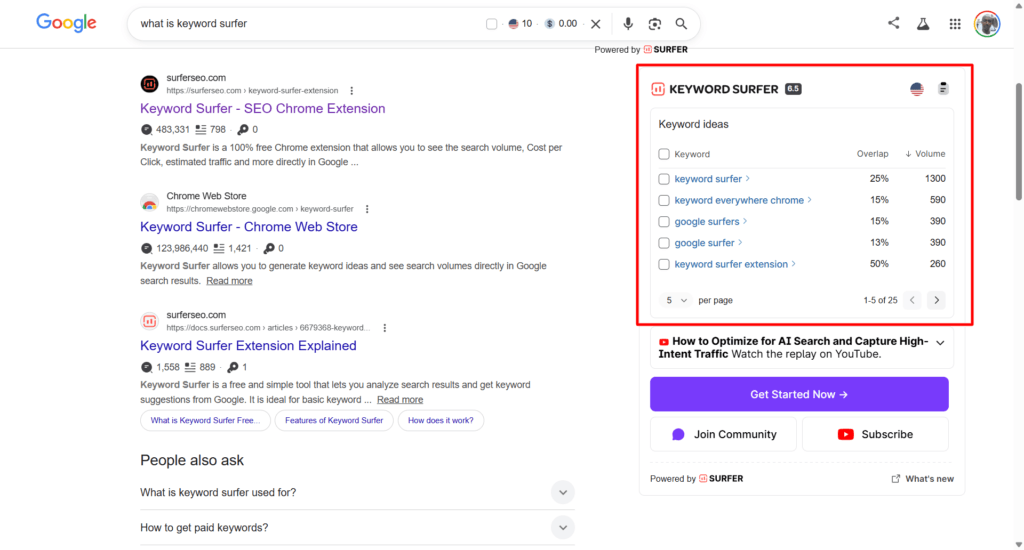The image size is (1024, 550).
Task: Go to previous page of keyword ideas
Action: 912,300
